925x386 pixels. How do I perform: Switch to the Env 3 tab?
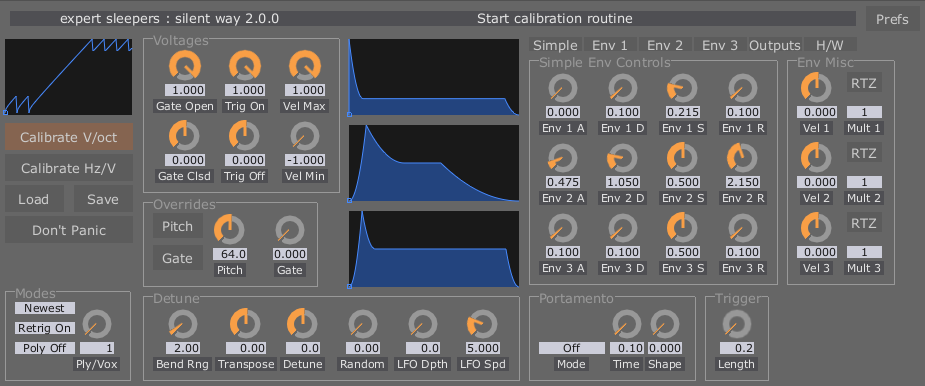click(720, 45)
